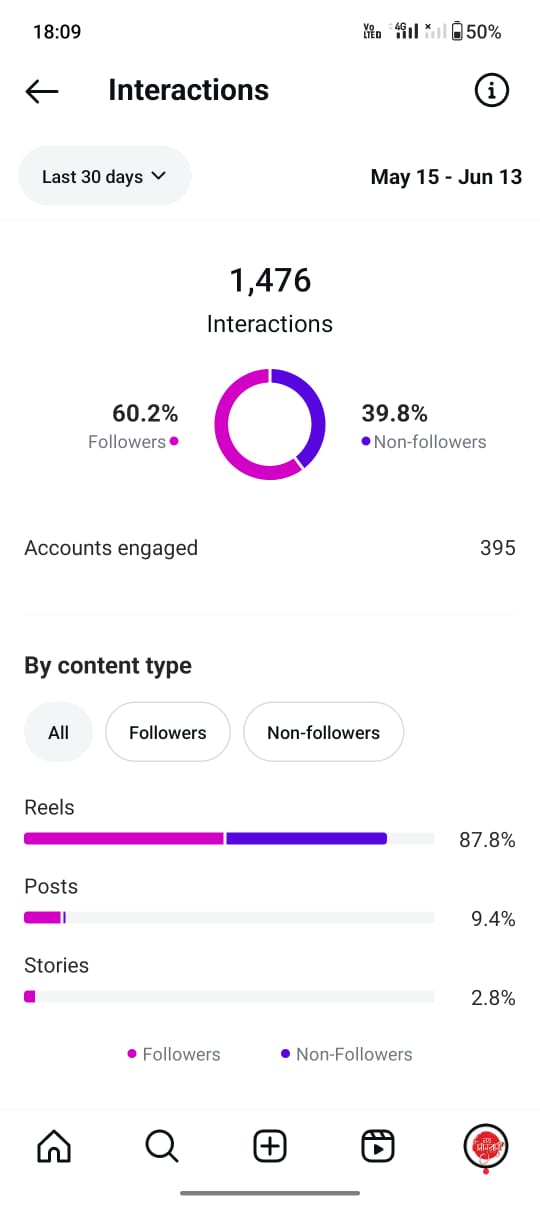Open the info circle icon
Viewport: 540px width, 1206px height.
(491, 91)
